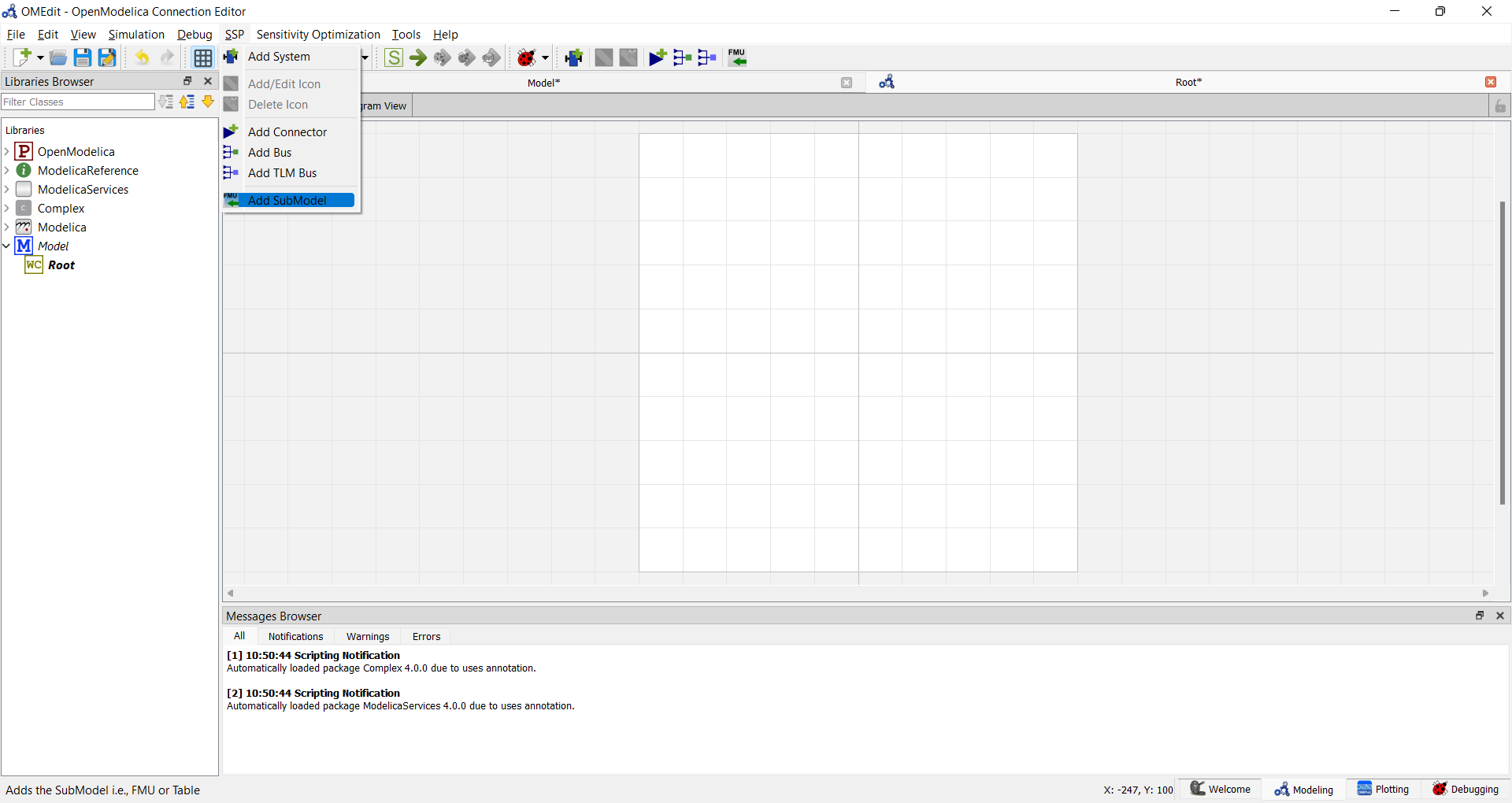
Task: Click the ladybug debug icon
Action: pyautogui.click(x=526, y=57)
